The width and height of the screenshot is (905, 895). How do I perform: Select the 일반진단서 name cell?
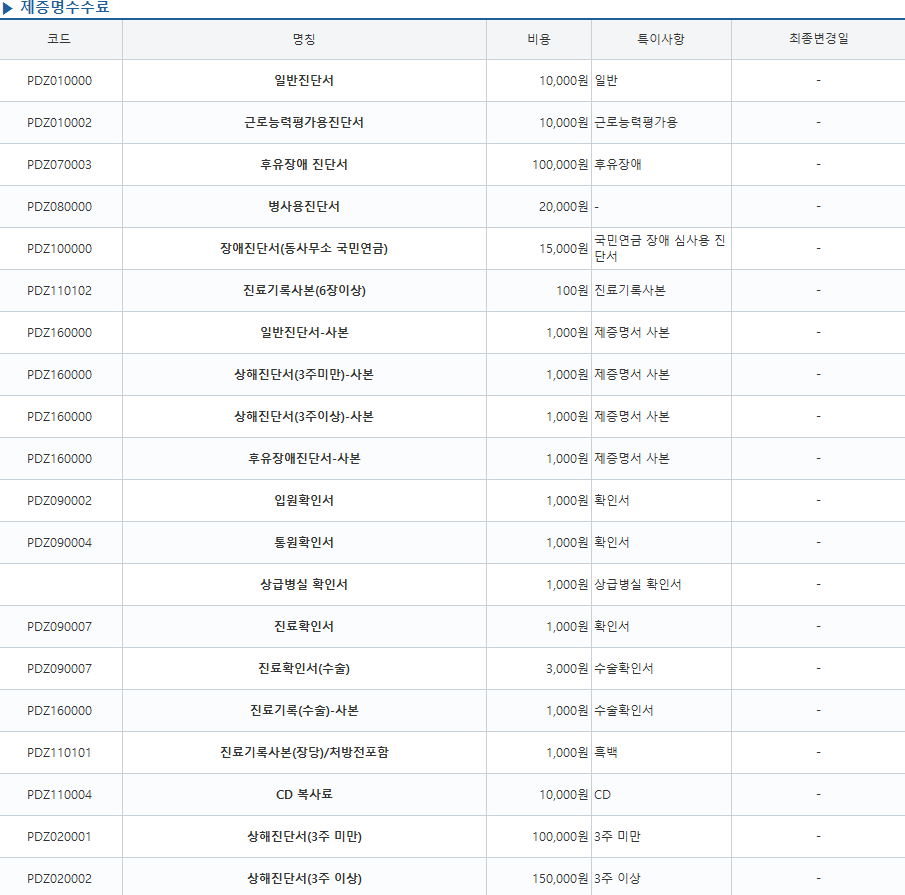304,80
